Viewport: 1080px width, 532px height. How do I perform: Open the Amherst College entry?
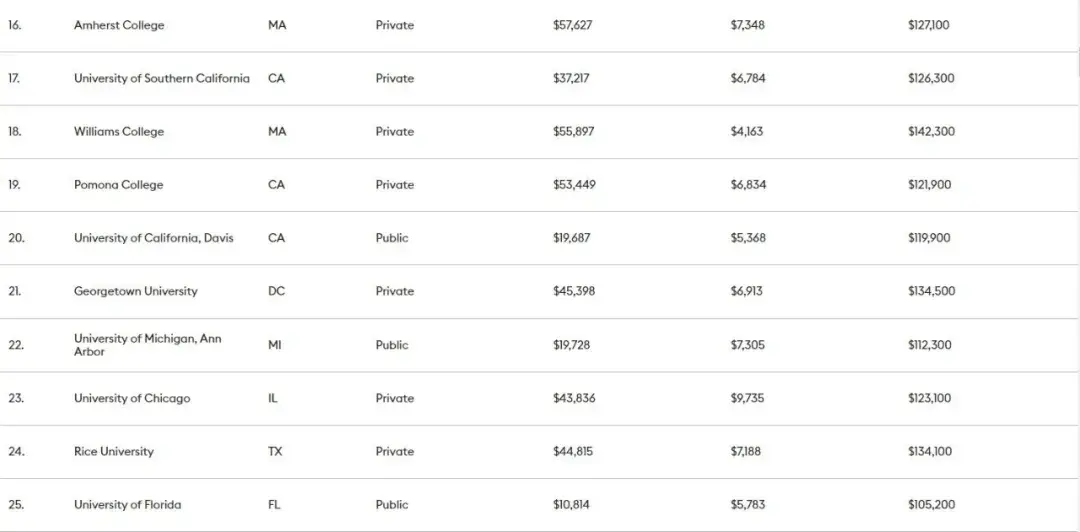(119, 25)
